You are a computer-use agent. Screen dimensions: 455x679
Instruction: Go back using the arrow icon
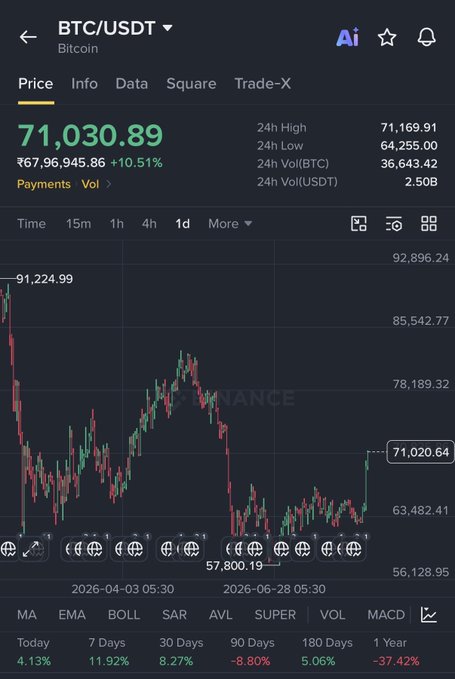coord(28,37)
